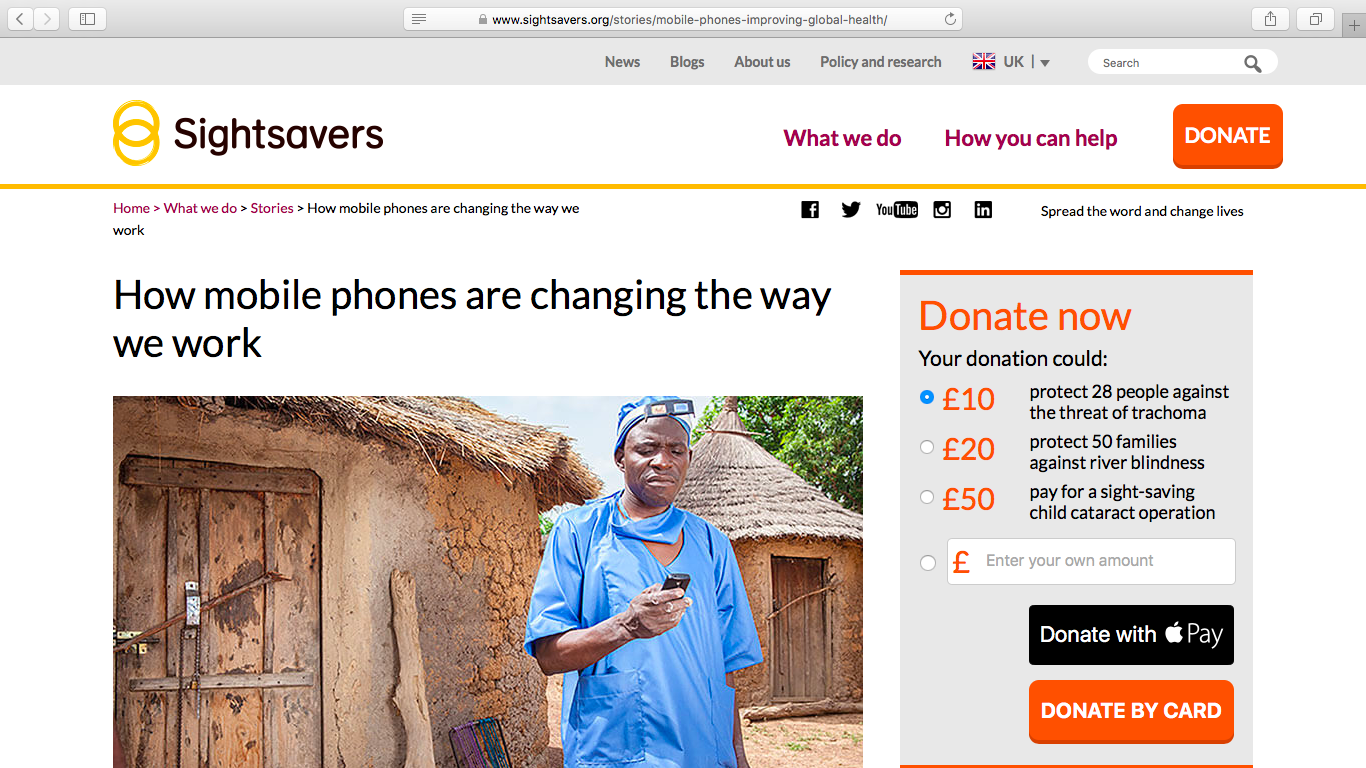Open Sightsavers Facebook page icon

click(810, 210)
